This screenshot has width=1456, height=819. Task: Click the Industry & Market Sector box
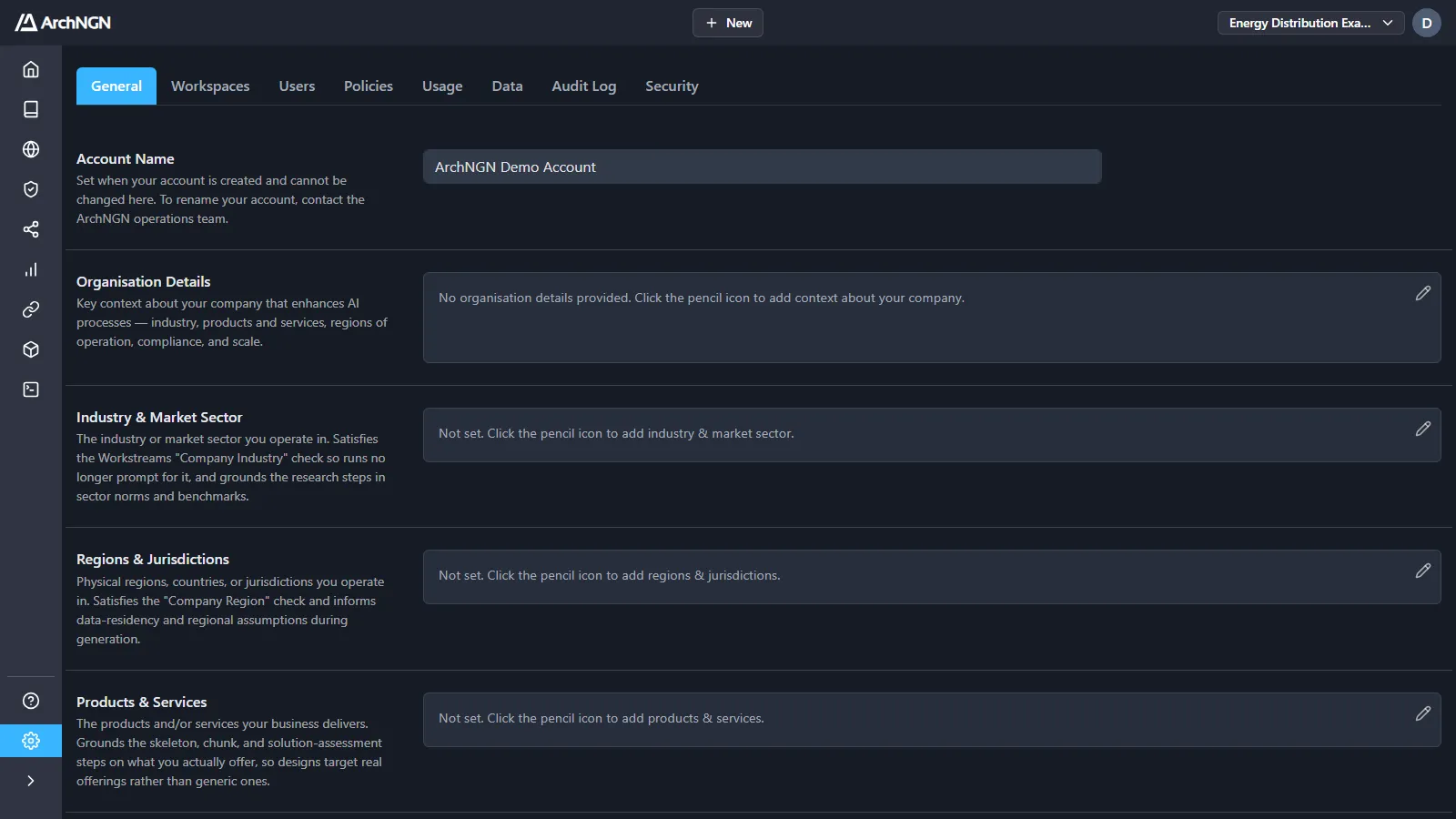pos(932,435)
